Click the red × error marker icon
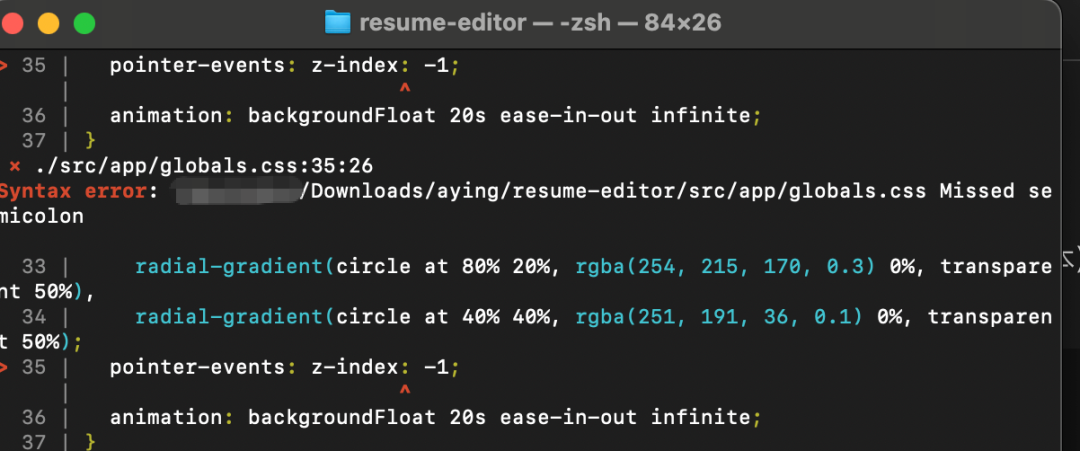Screen dimensions: 1080x451 14,165
